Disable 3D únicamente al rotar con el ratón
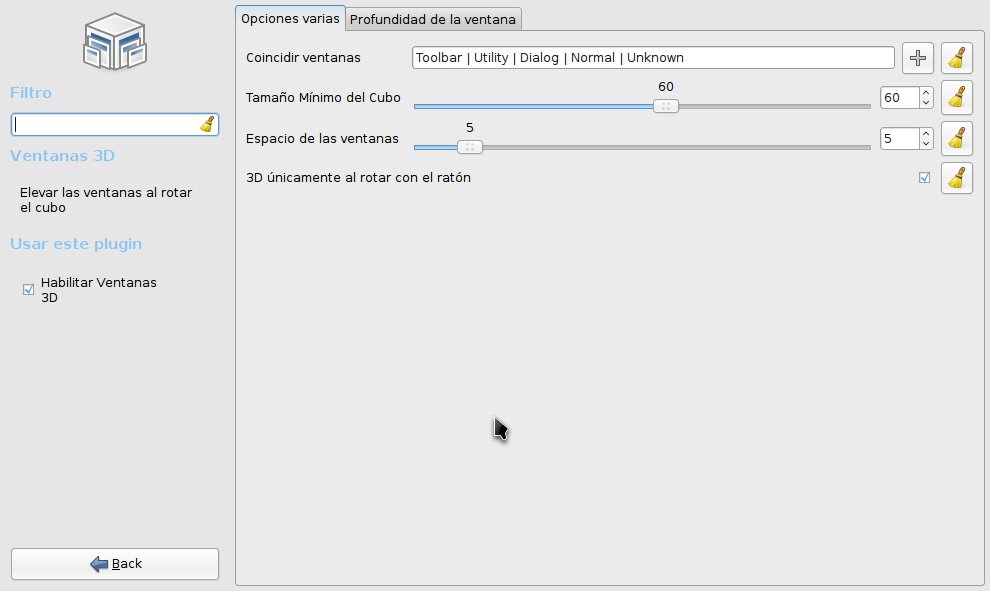 (x=922, y=177)
